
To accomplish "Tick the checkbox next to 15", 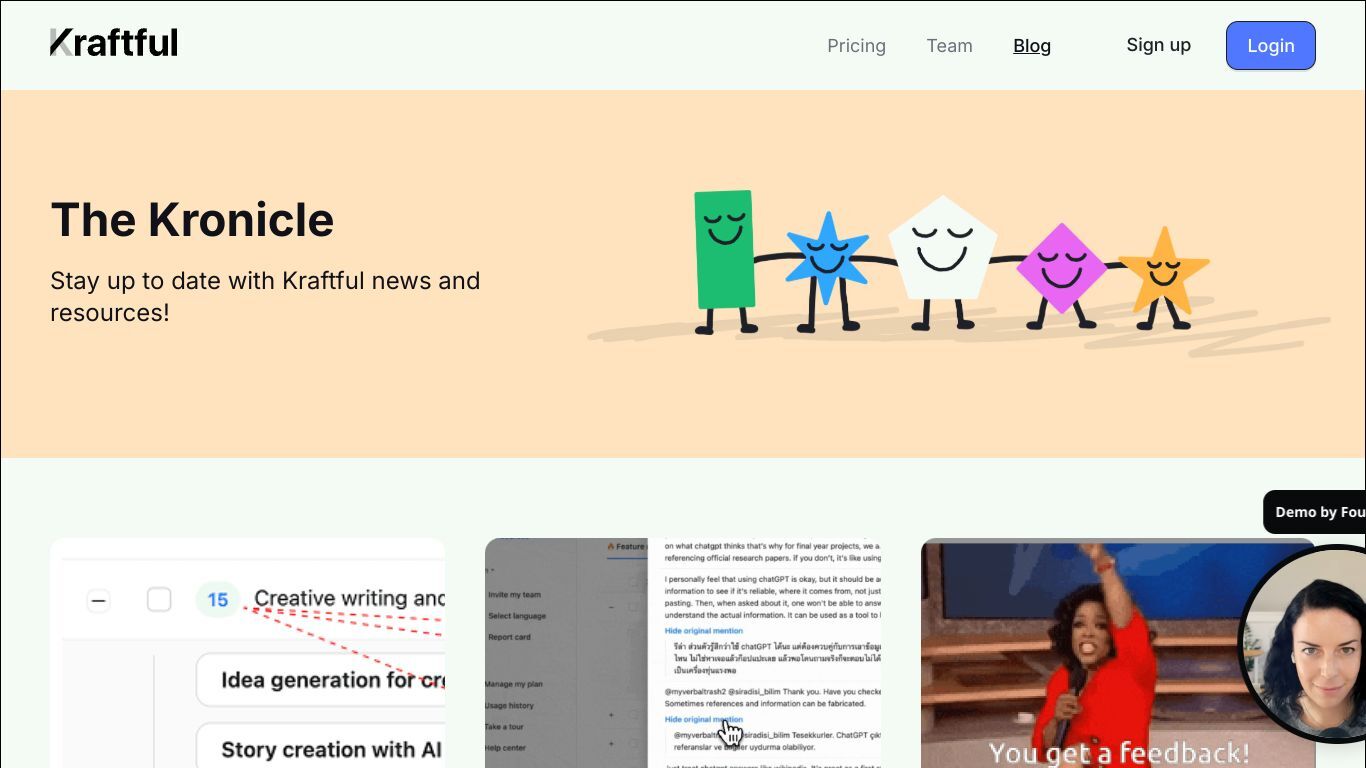I will click(x=159, y=600).
